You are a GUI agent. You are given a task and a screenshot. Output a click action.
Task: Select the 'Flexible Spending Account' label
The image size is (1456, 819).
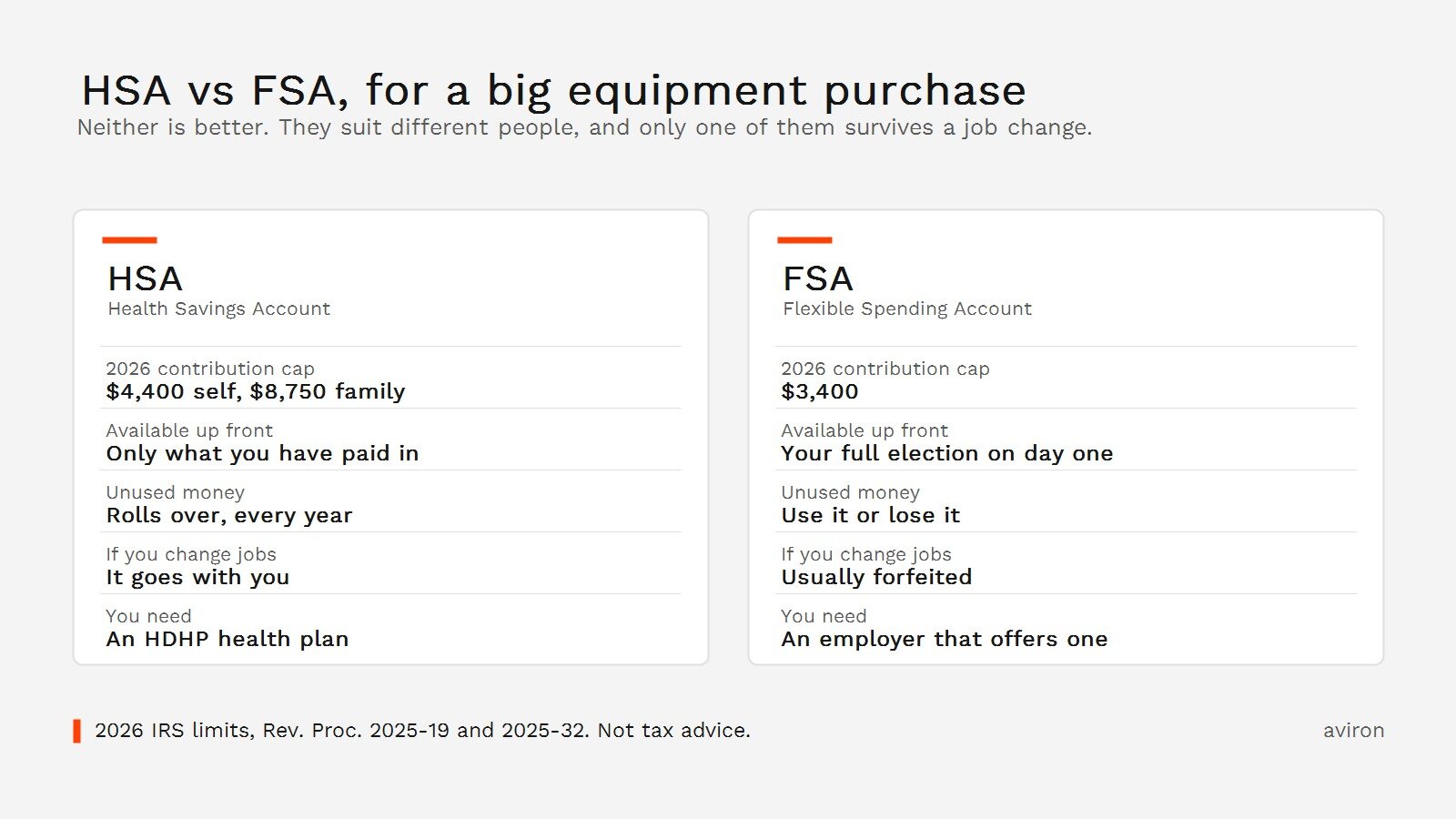pyautogui.click(x=906, y=308)
